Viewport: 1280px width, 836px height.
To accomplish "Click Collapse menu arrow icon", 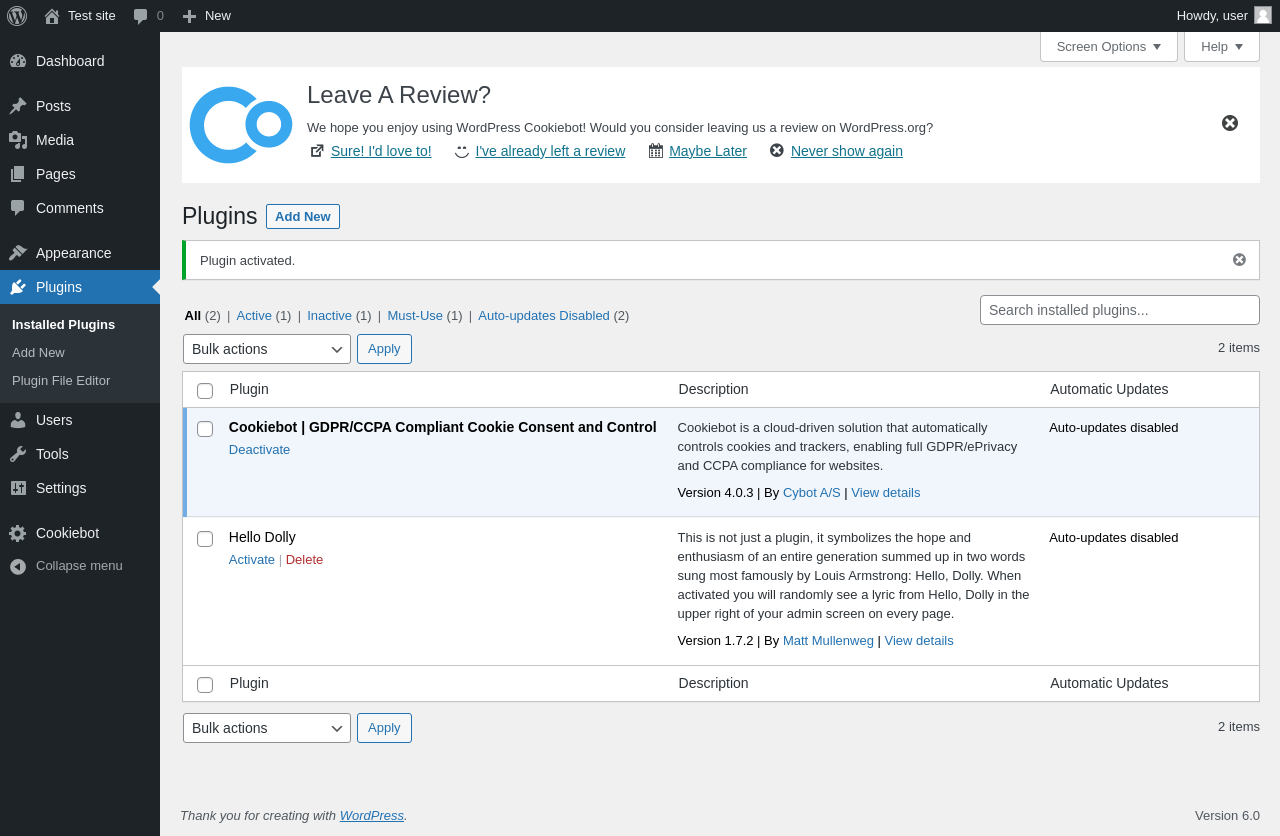I will click(18, 566).
